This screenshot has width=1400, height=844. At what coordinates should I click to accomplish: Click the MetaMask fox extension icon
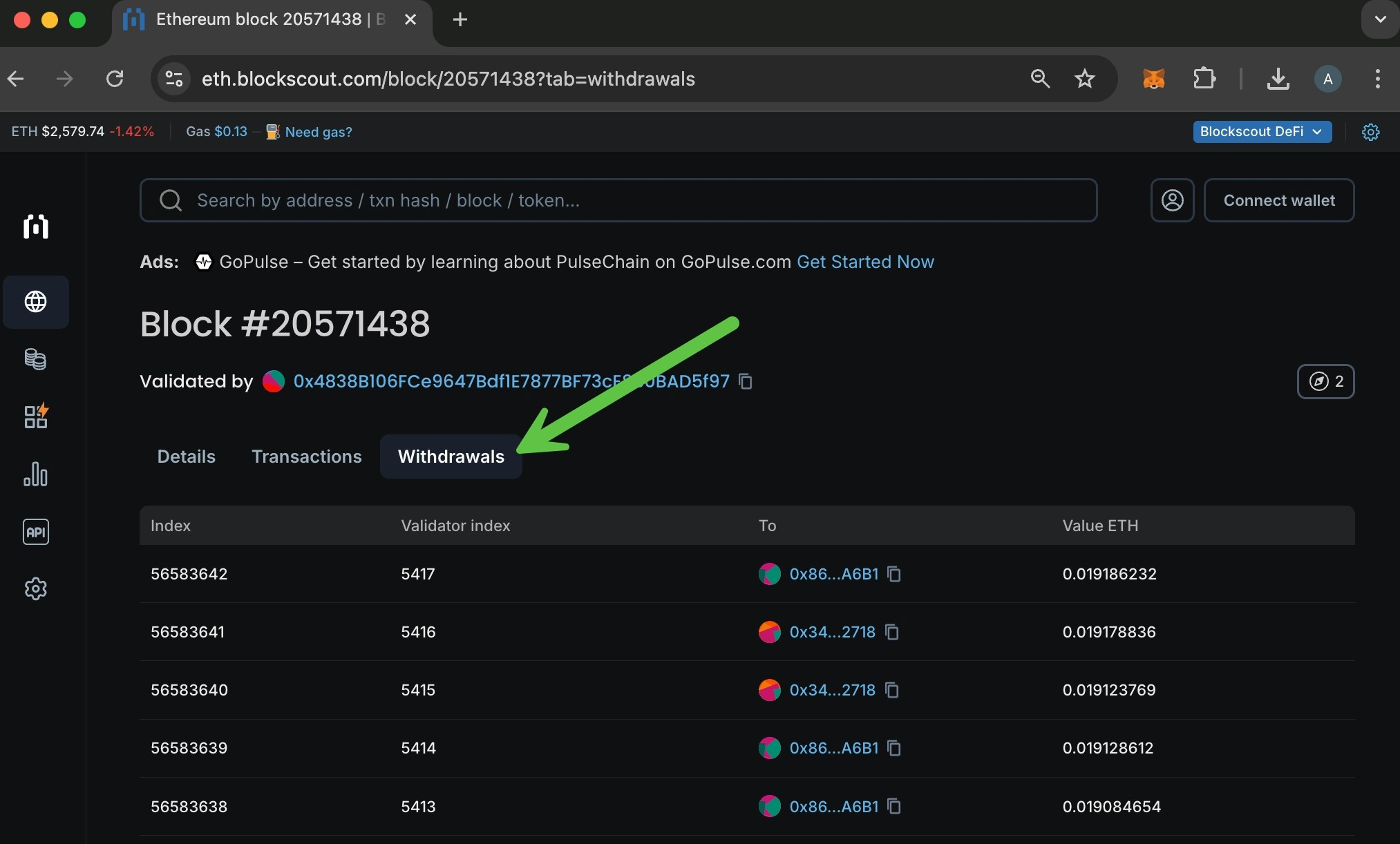(x=1153, y=79)
